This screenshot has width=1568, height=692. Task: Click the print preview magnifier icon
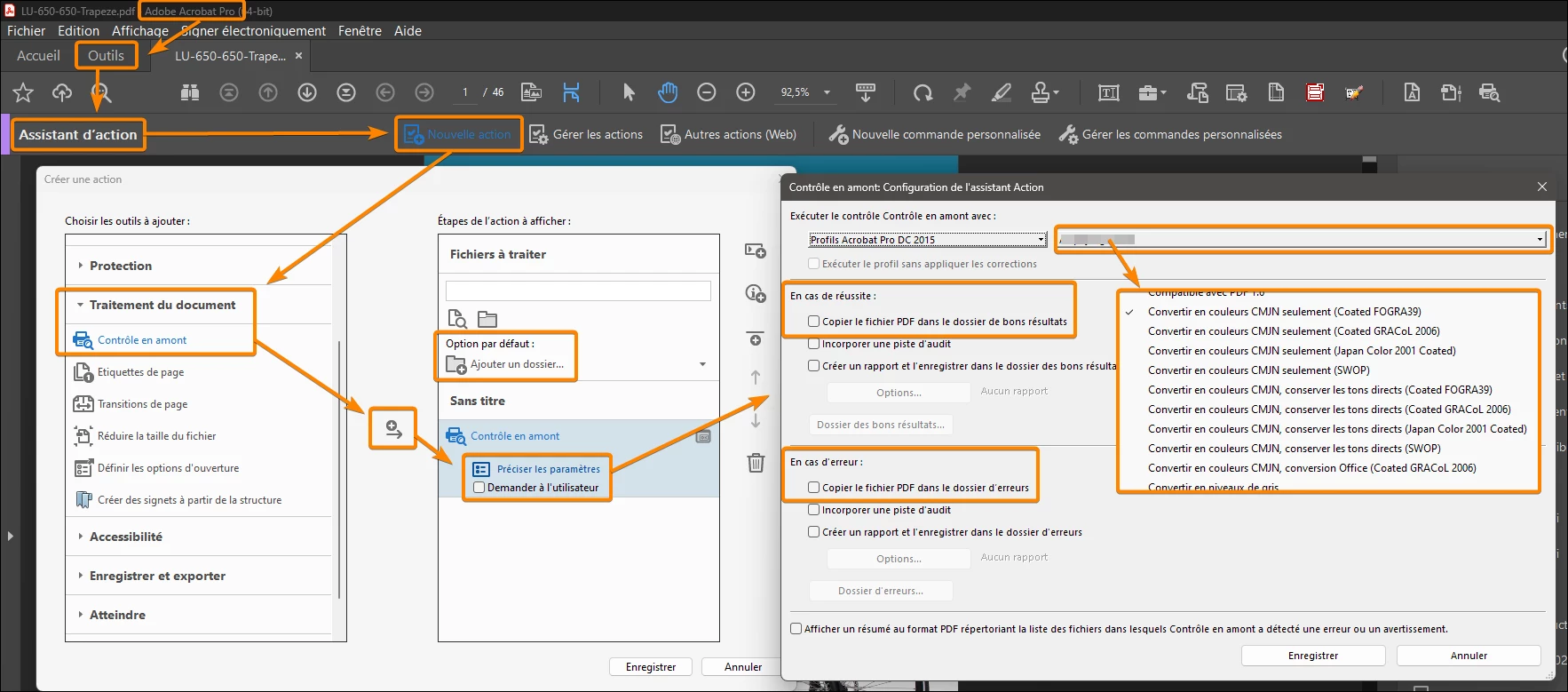[1489, 92]
